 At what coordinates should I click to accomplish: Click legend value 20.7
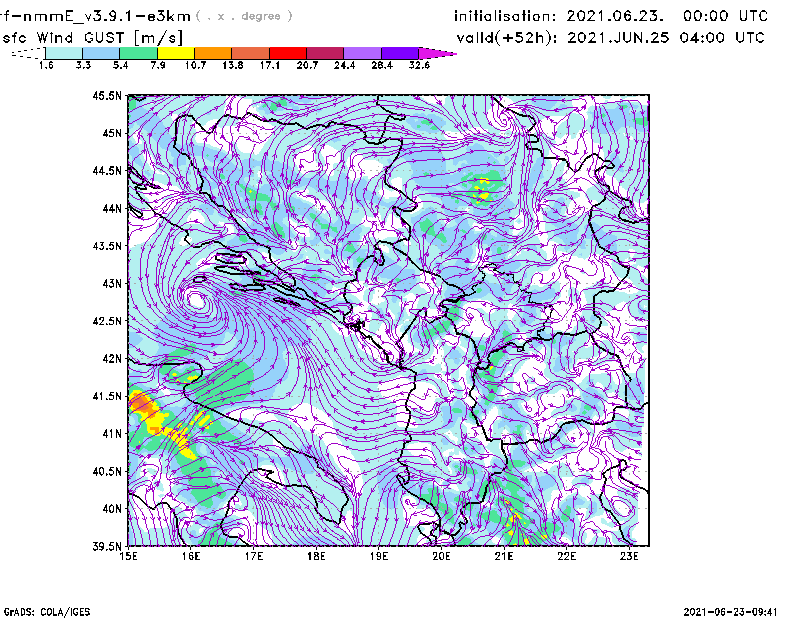coord(307,65)
